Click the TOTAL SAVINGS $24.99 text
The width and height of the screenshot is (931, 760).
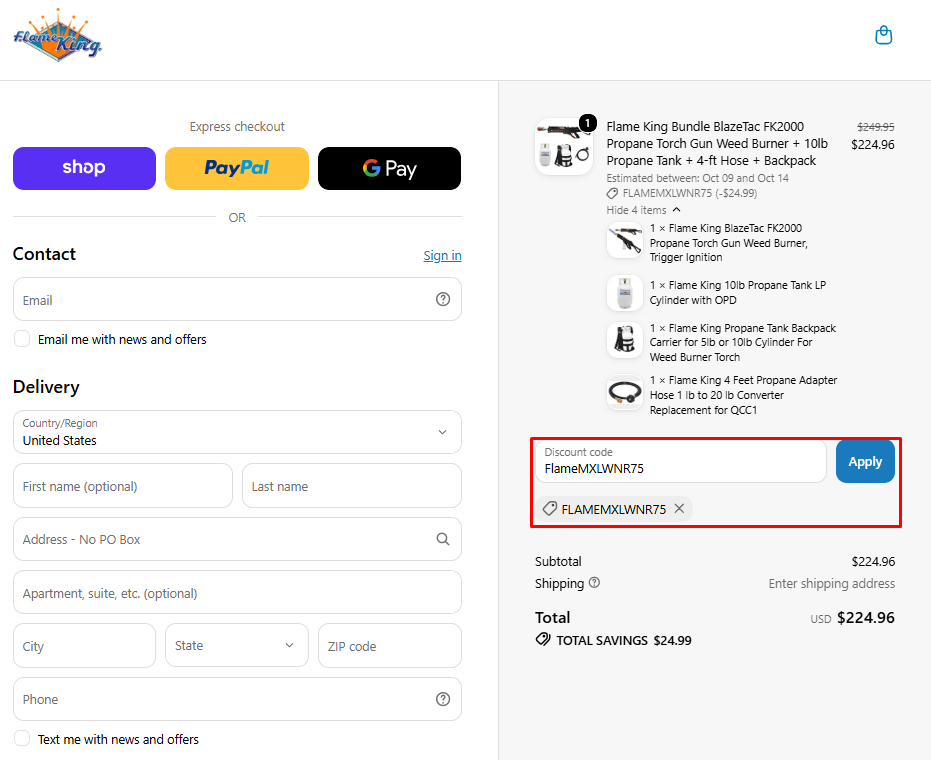tap(623, 640)
